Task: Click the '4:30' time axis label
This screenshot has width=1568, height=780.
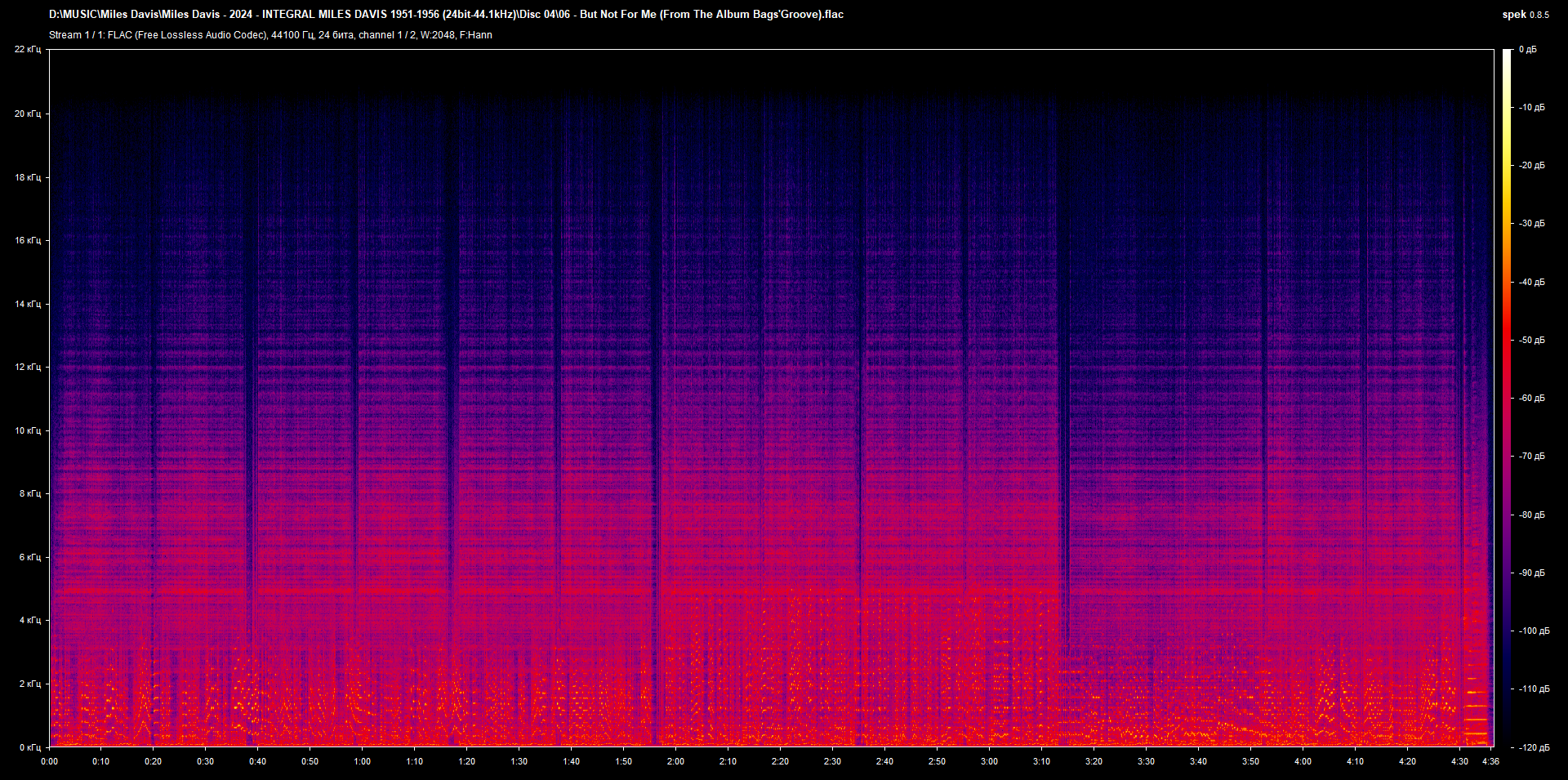Action: click(1459, 761)
